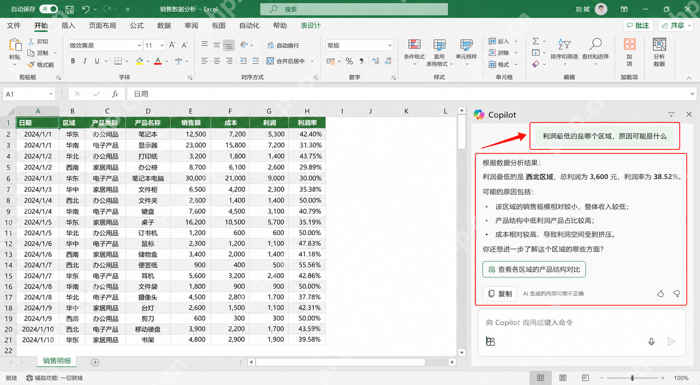The height and width of the screenshot is (385, 700).
Task: Click the microphone icon in Copilot
Action: click(x=651, y=342)
